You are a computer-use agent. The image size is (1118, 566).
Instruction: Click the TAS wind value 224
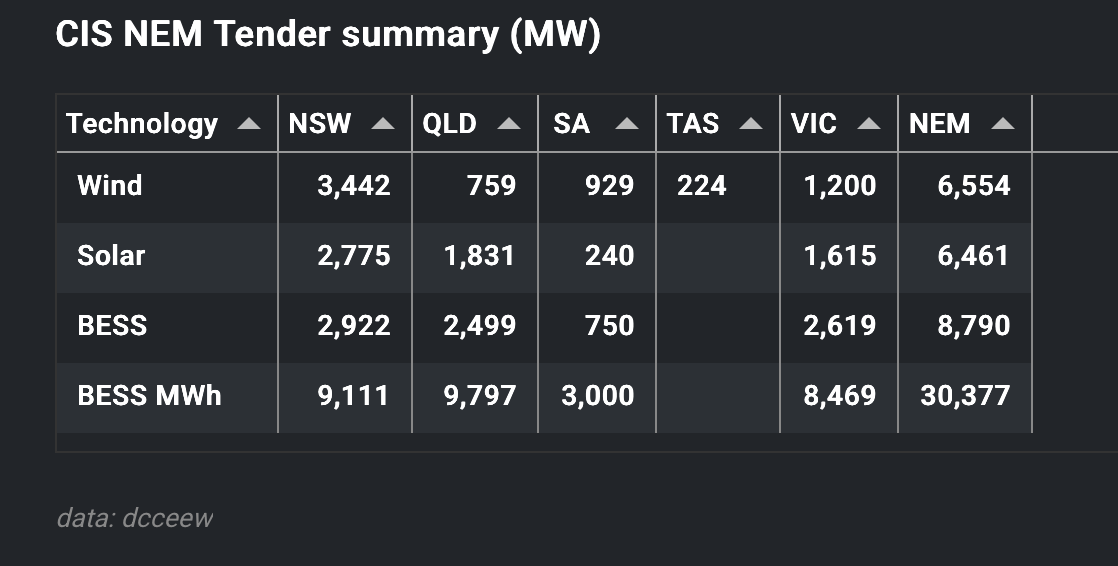pyautogui.click(x=701, y=186)
